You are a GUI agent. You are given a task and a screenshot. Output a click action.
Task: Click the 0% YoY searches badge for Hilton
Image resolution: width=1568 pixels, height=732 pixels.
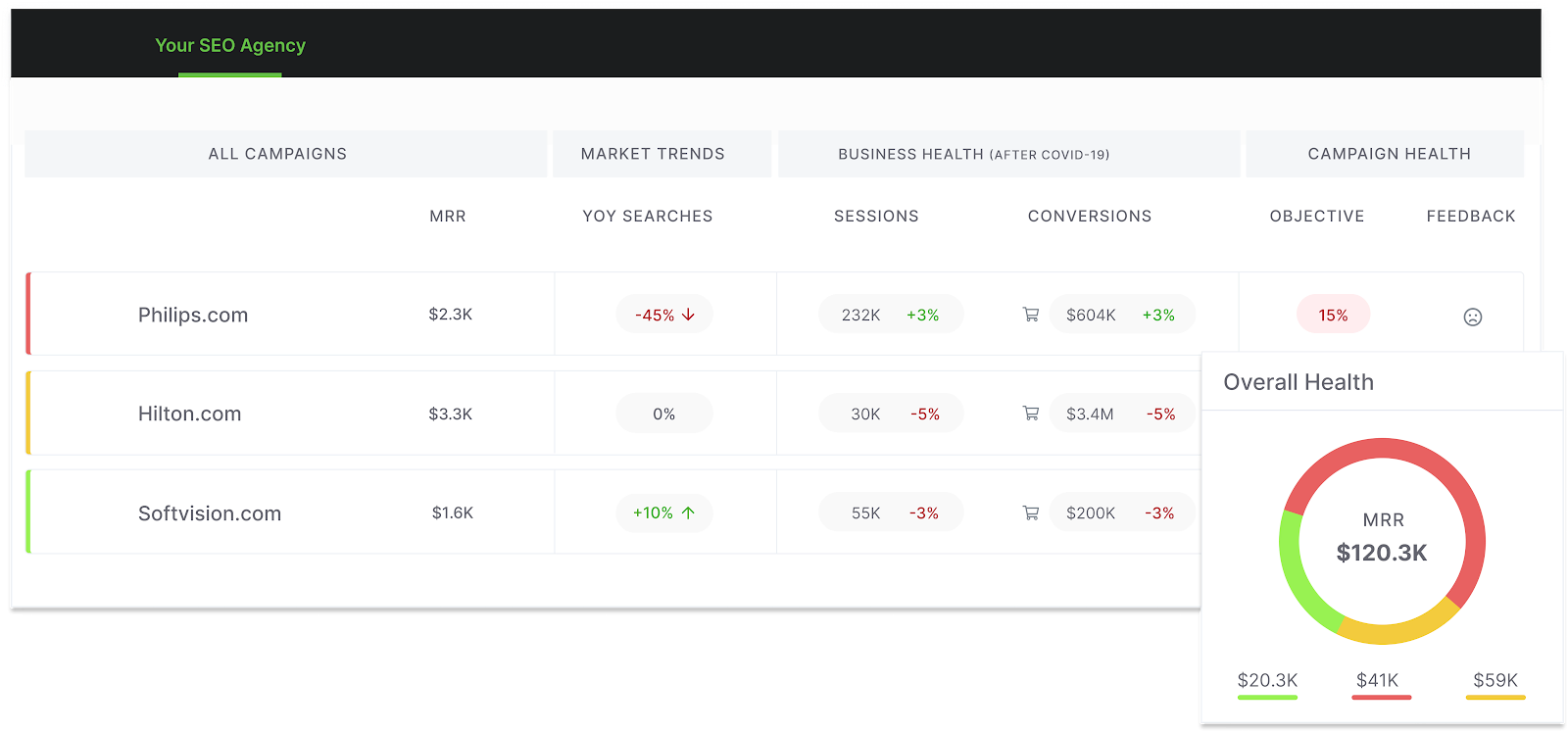pyautogui.click(x=663, y=414)
